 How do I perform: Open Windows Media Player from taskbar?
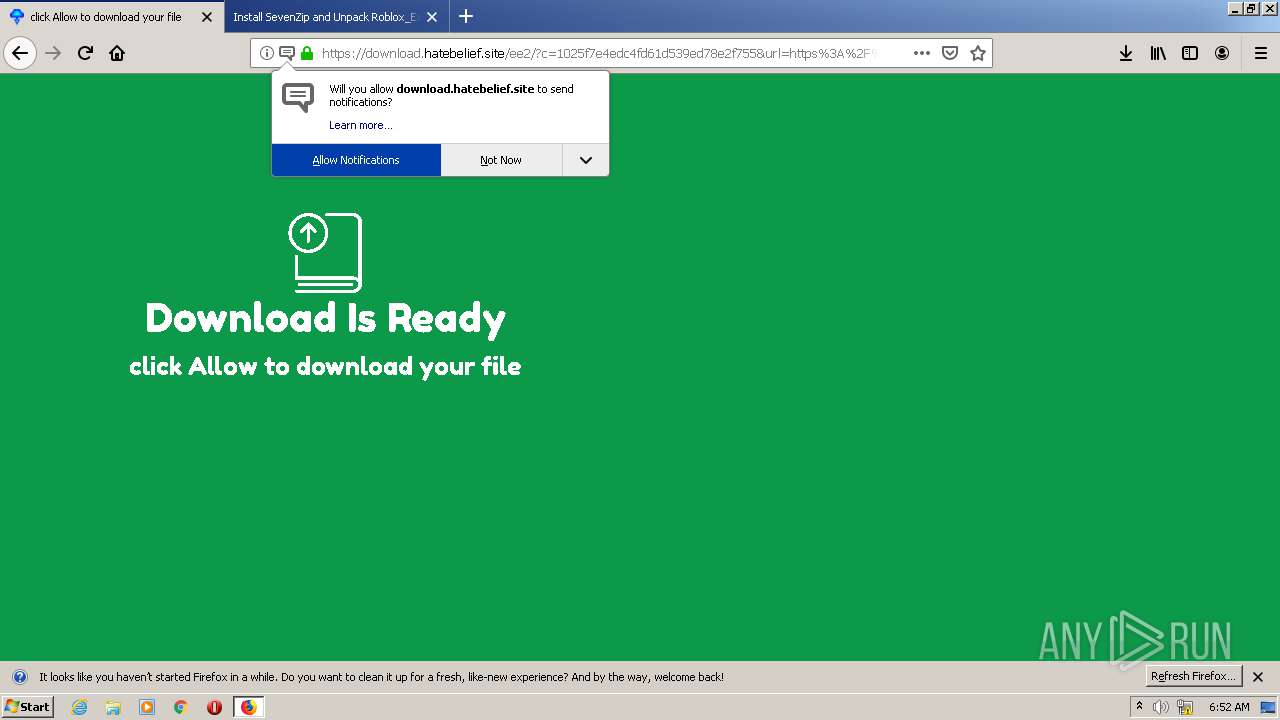[x=147, y=707]
